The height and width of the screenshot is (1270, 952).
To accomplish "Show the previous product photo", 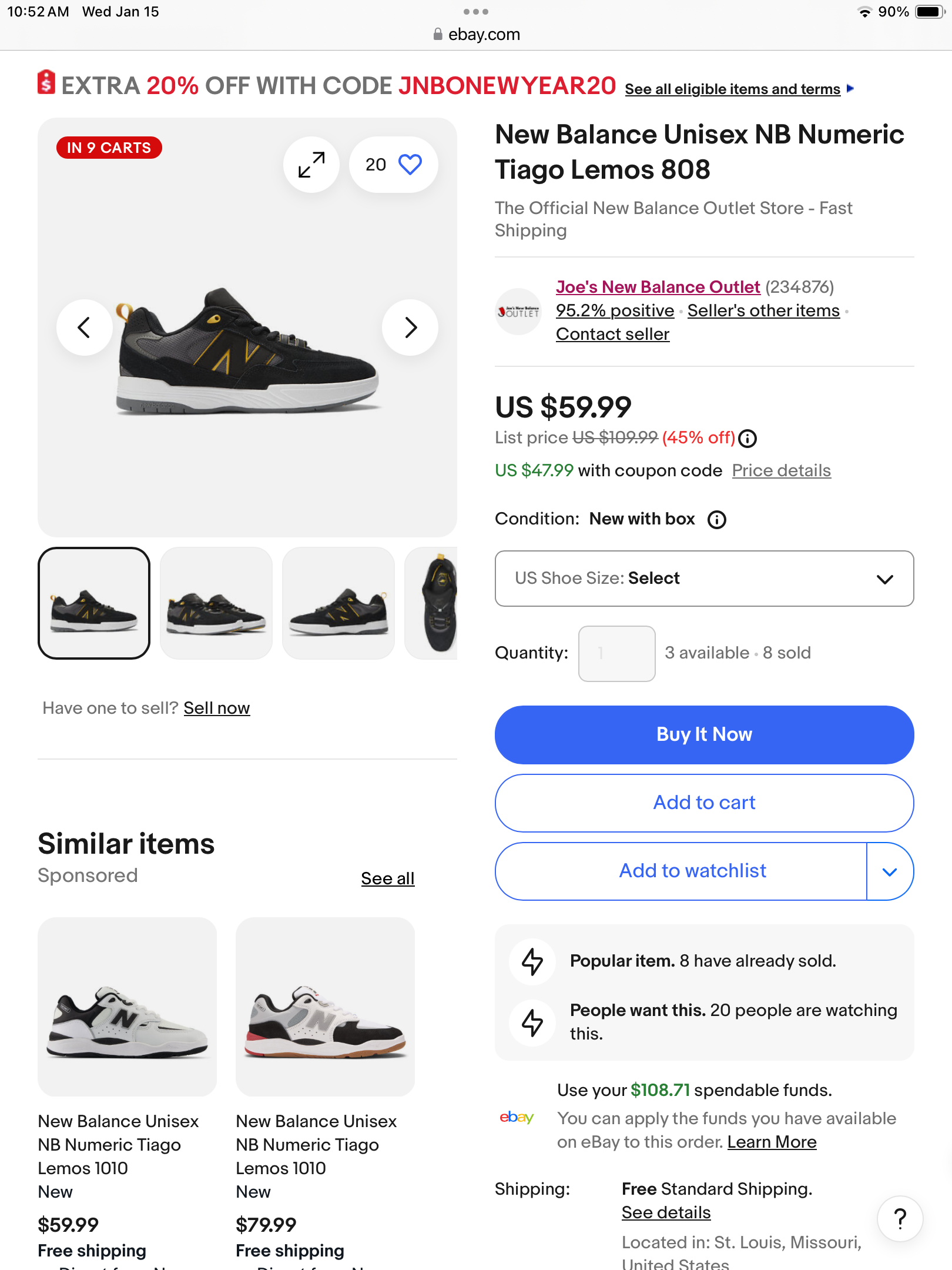I will 85,327.
